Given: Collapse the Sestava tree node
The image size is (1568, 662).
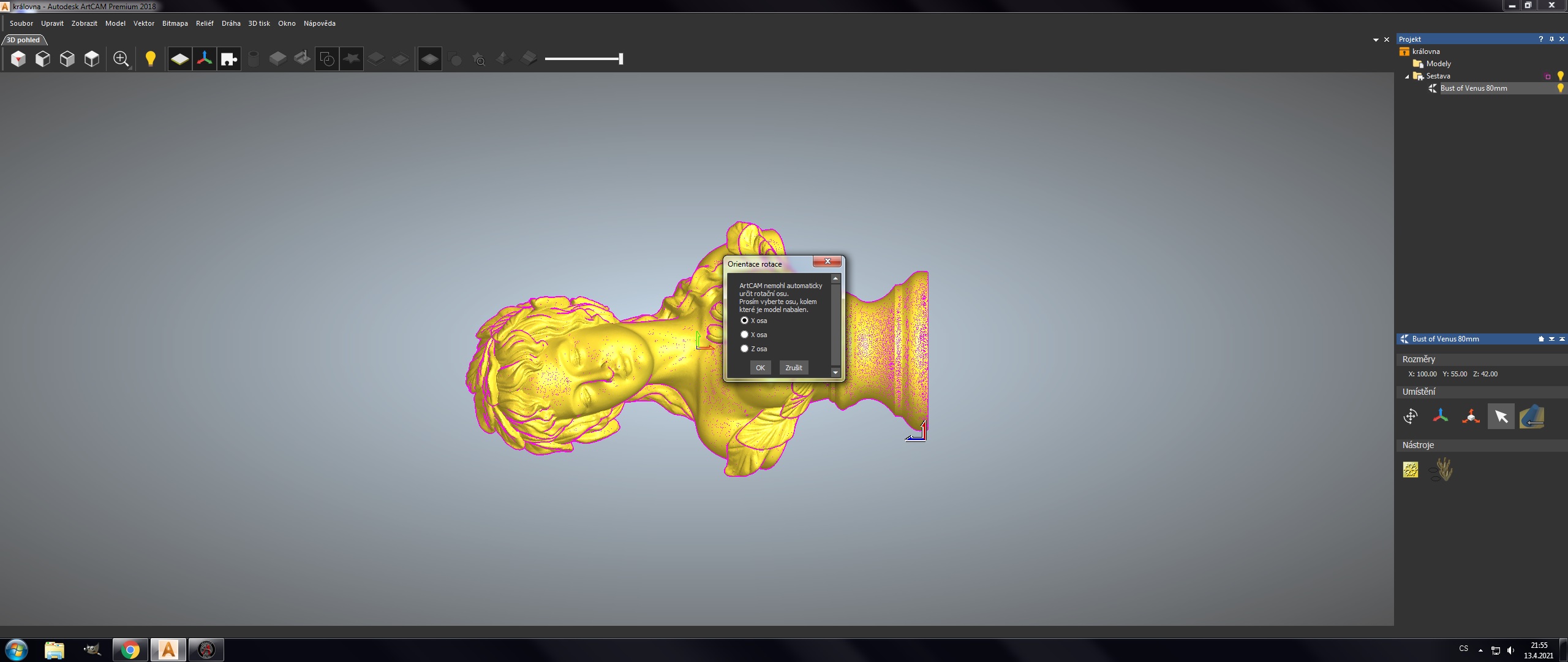Looking at the screenshot, I should pos(1407,77).
